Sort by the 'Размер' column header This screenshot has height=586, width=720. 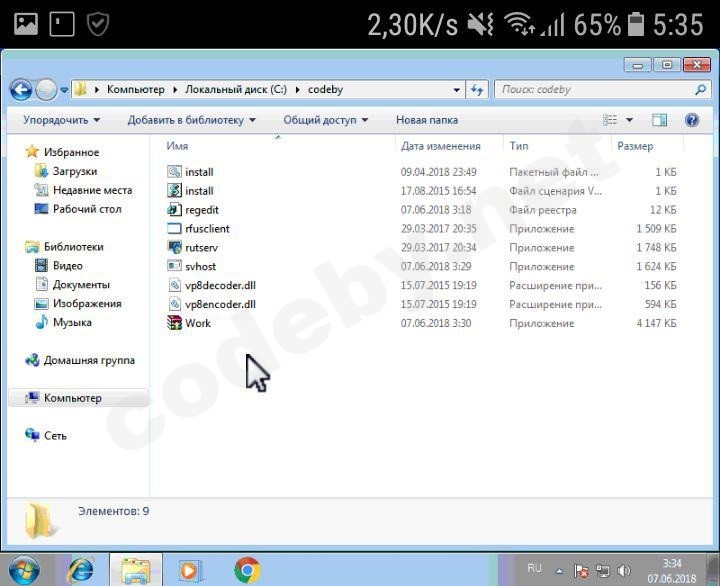coord(635,146)
